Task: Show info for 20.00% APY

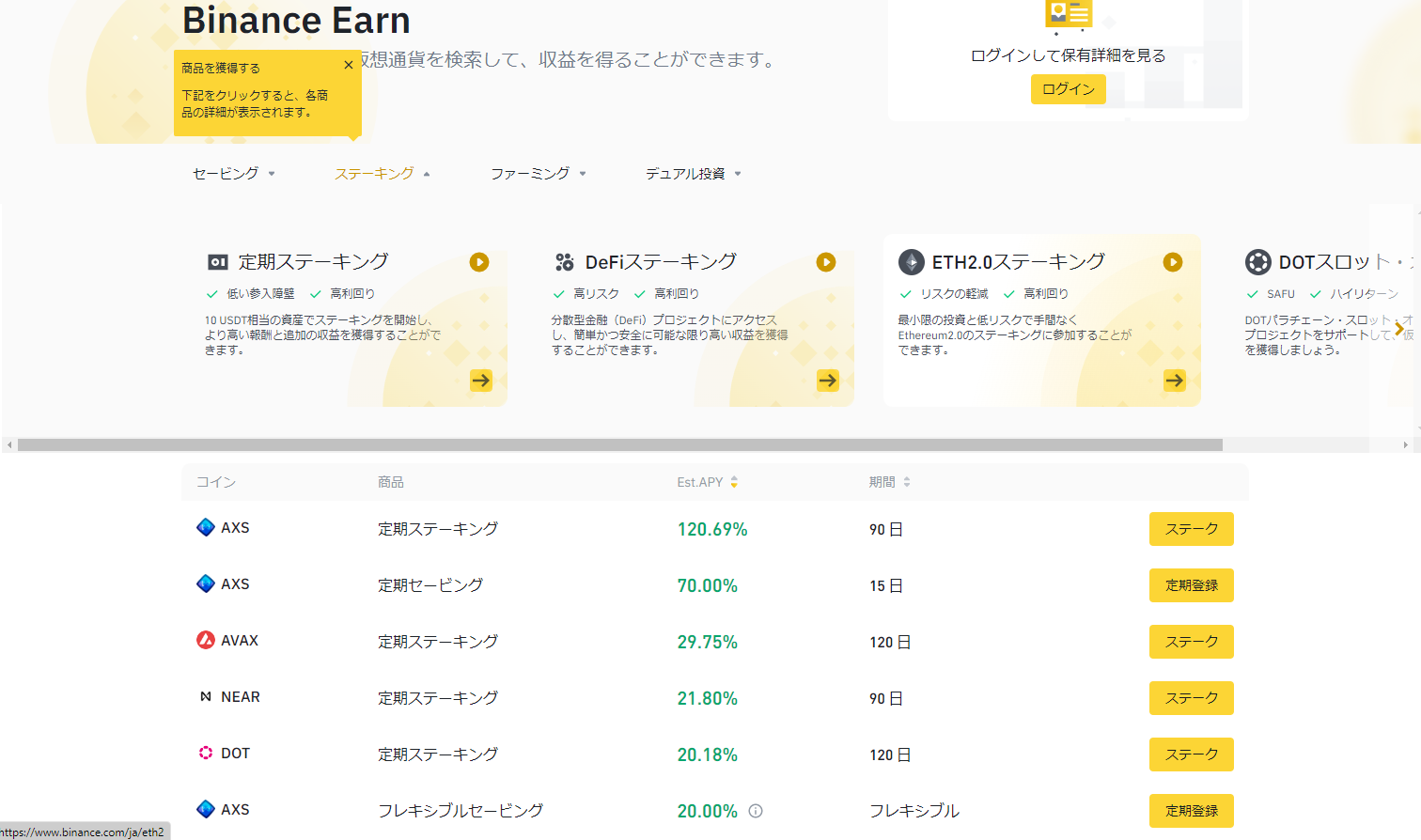Action: pyautogui.click(x=756, y=811)
